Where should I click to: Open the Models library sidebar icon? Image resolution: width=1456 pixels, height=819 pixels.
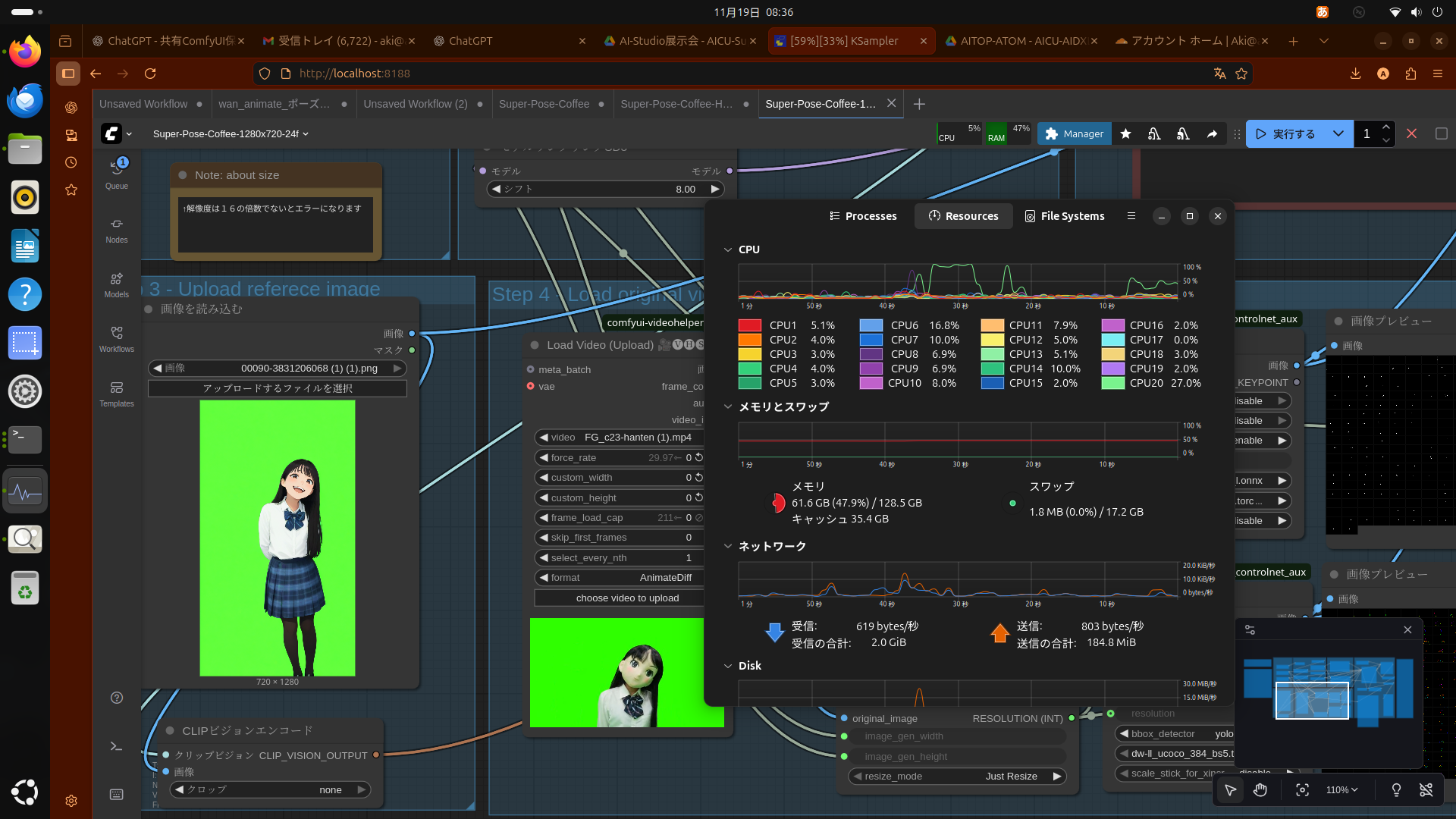[117, 285]
